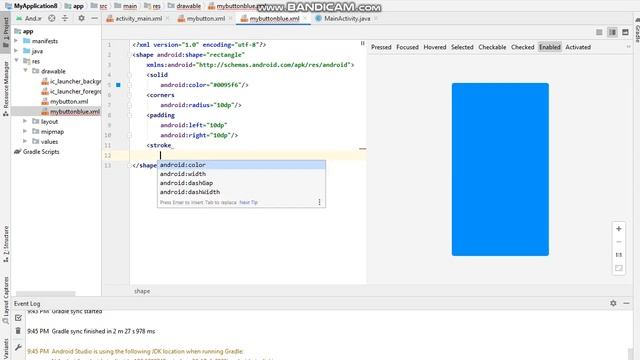
Task: Switch to design-only editor view icon
Action: (x=625, y=32)
